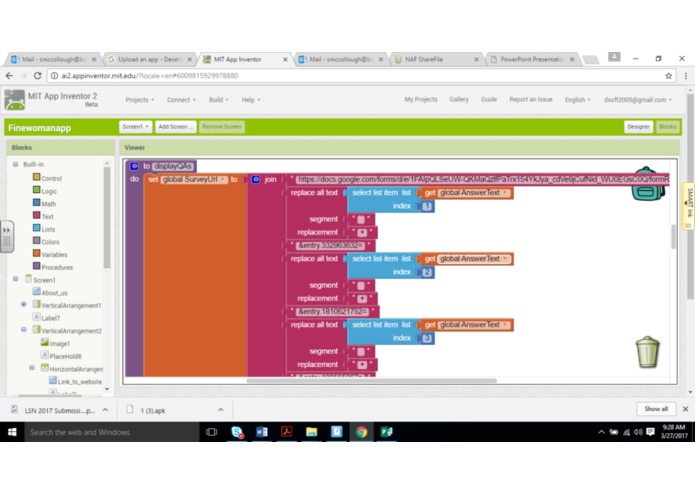Image resolution: width=695 pixels, height=494 pixels.
Task: Open the dsoft2005@gmail.com account dropdown
Action: point(637,100)
